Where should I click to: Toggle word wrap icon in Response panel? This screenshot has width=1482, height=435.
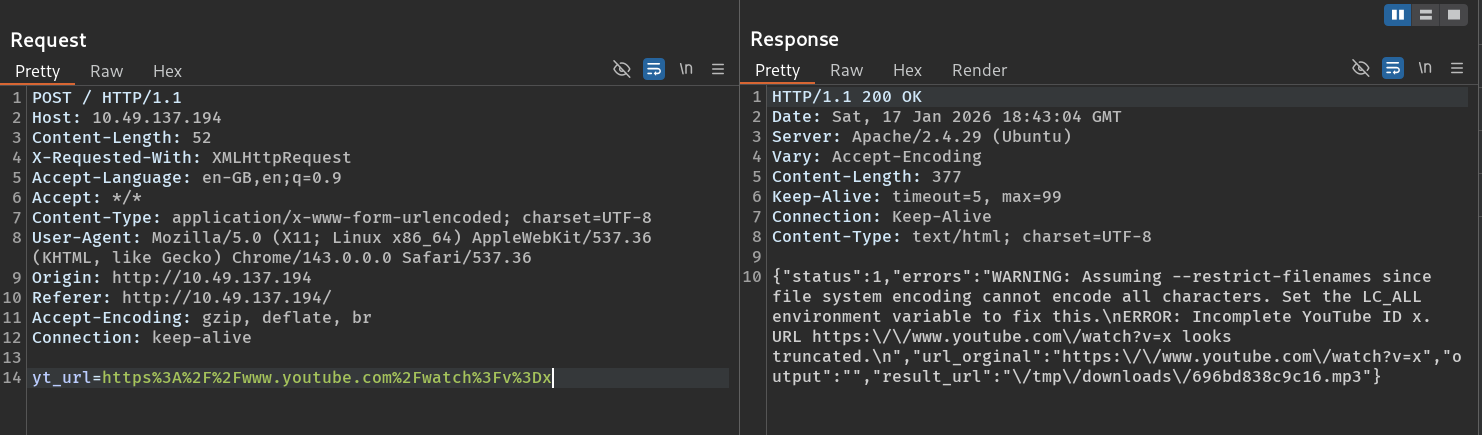[x=1392, y=68]
